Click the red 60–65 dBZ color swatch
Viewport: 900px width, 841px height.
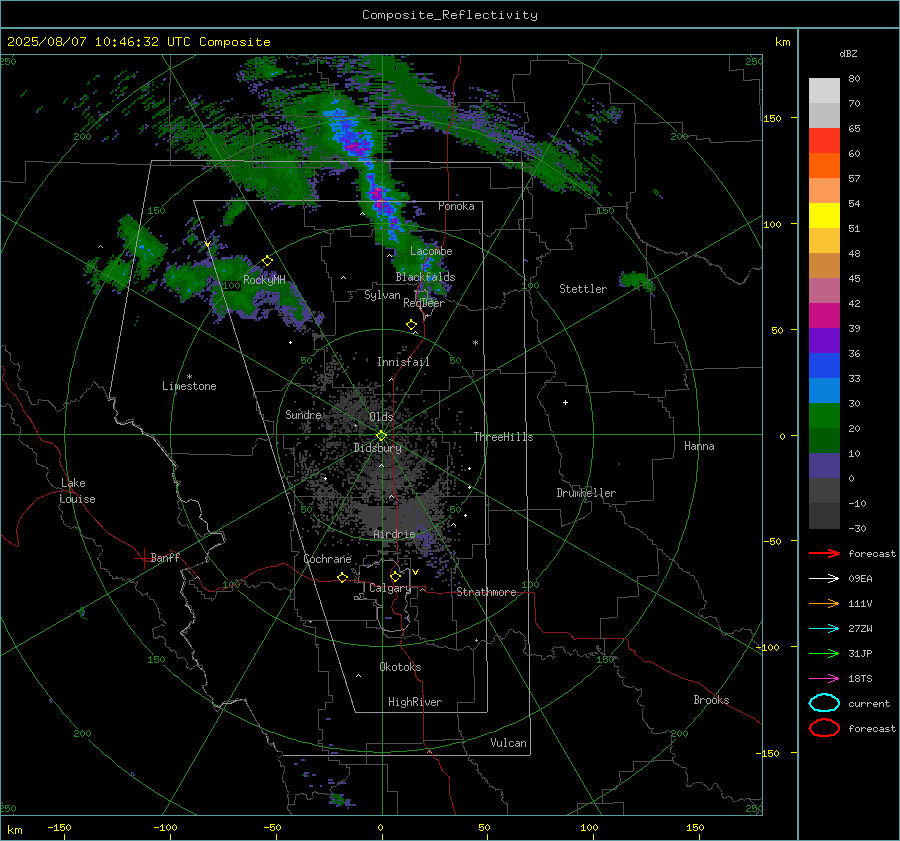824,140
